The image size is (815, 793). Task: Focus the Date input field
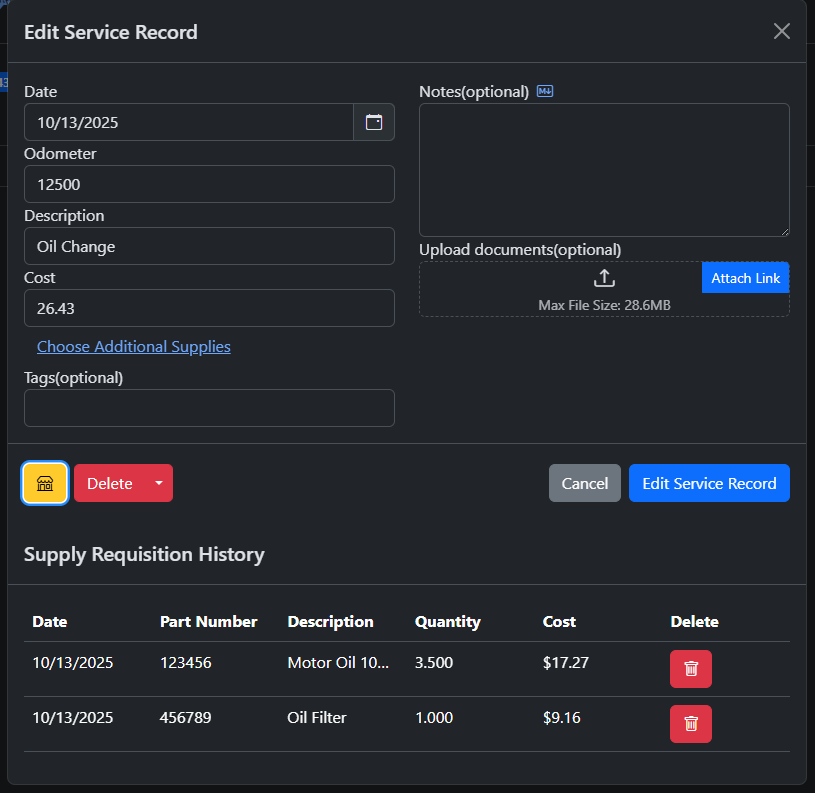click(189, 123)
